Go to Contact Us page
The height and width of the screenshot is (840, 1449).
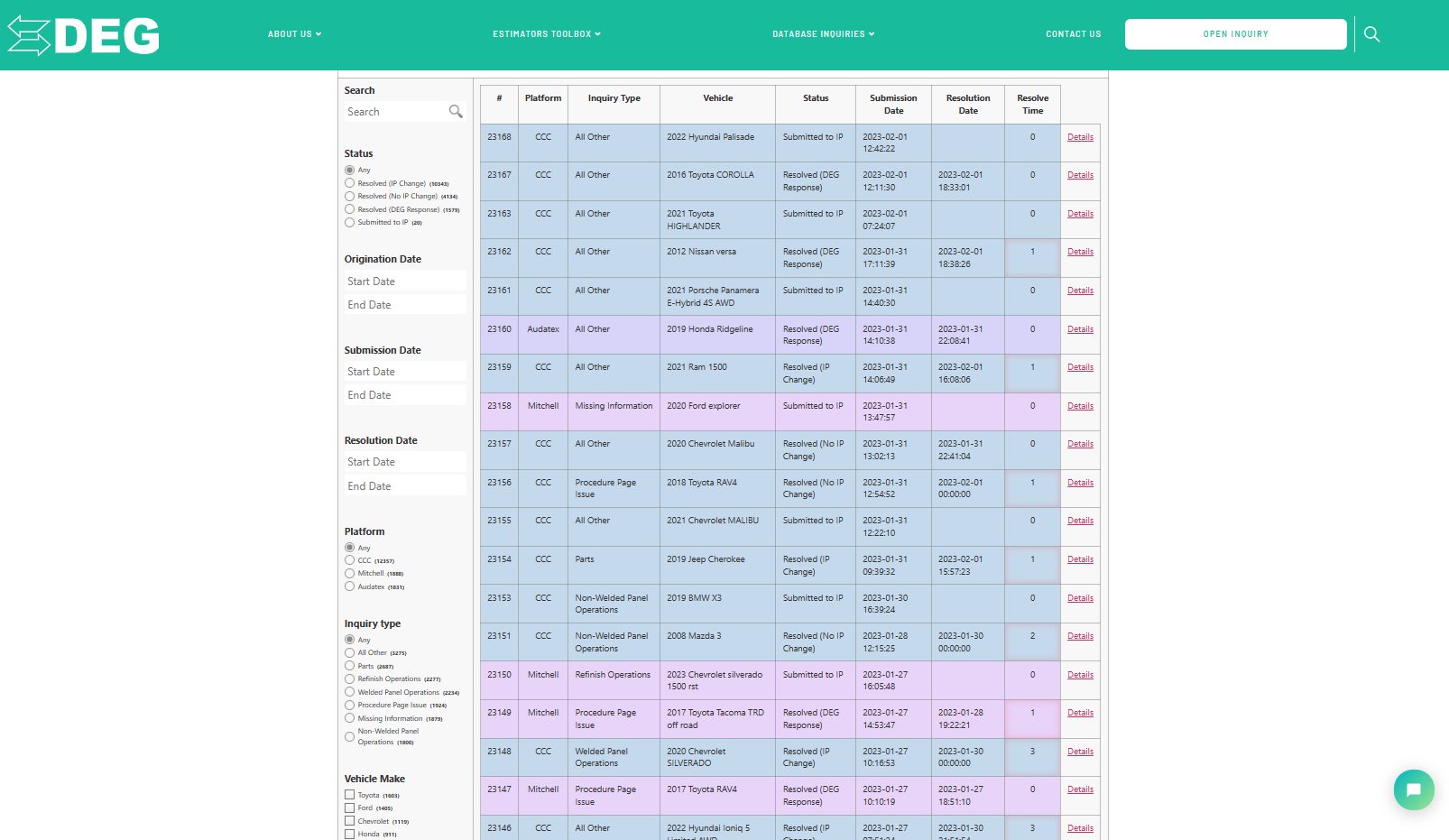[1074, 34]
